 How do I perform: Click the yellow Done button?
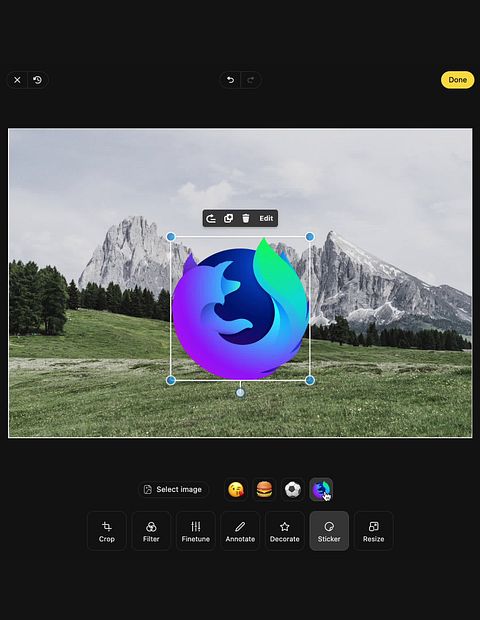pos(457,80)
